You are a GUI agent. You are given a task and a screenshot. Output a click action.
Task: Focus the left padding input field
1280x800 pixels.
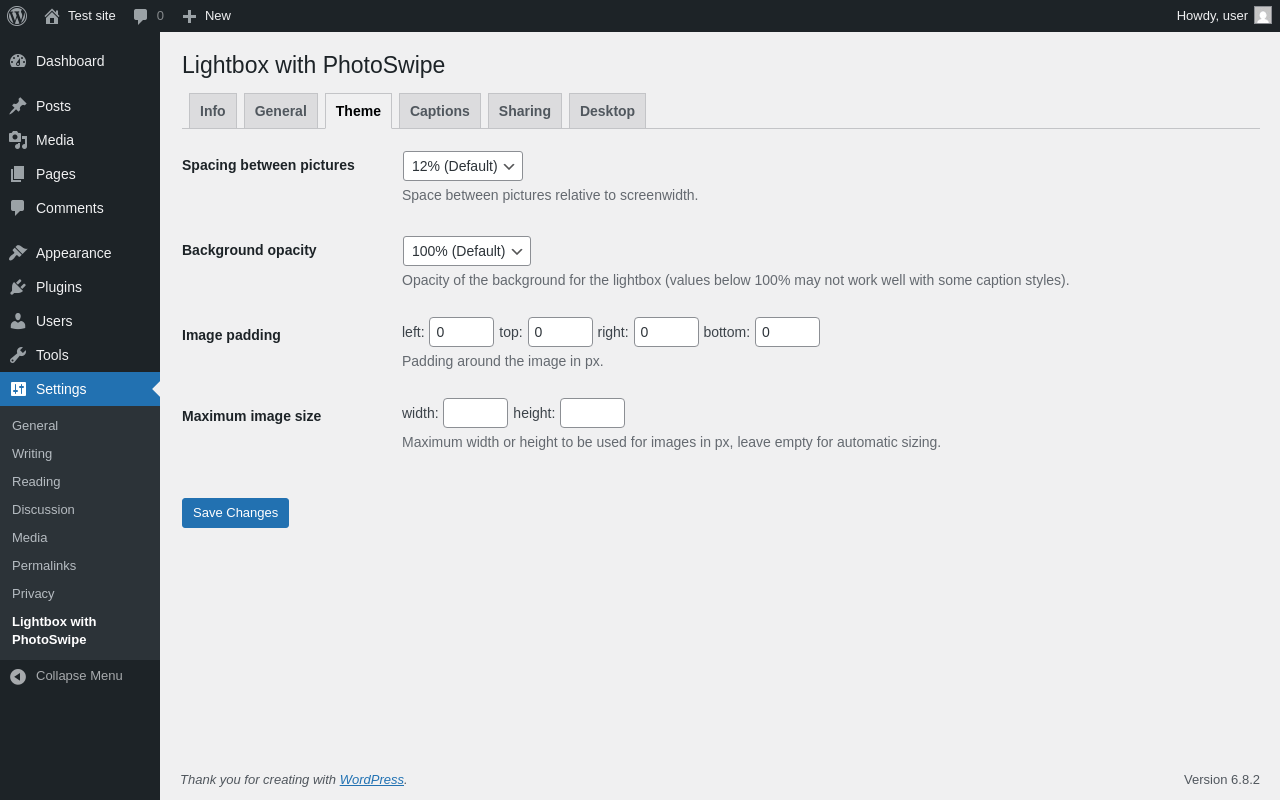(x=461, y=332)
